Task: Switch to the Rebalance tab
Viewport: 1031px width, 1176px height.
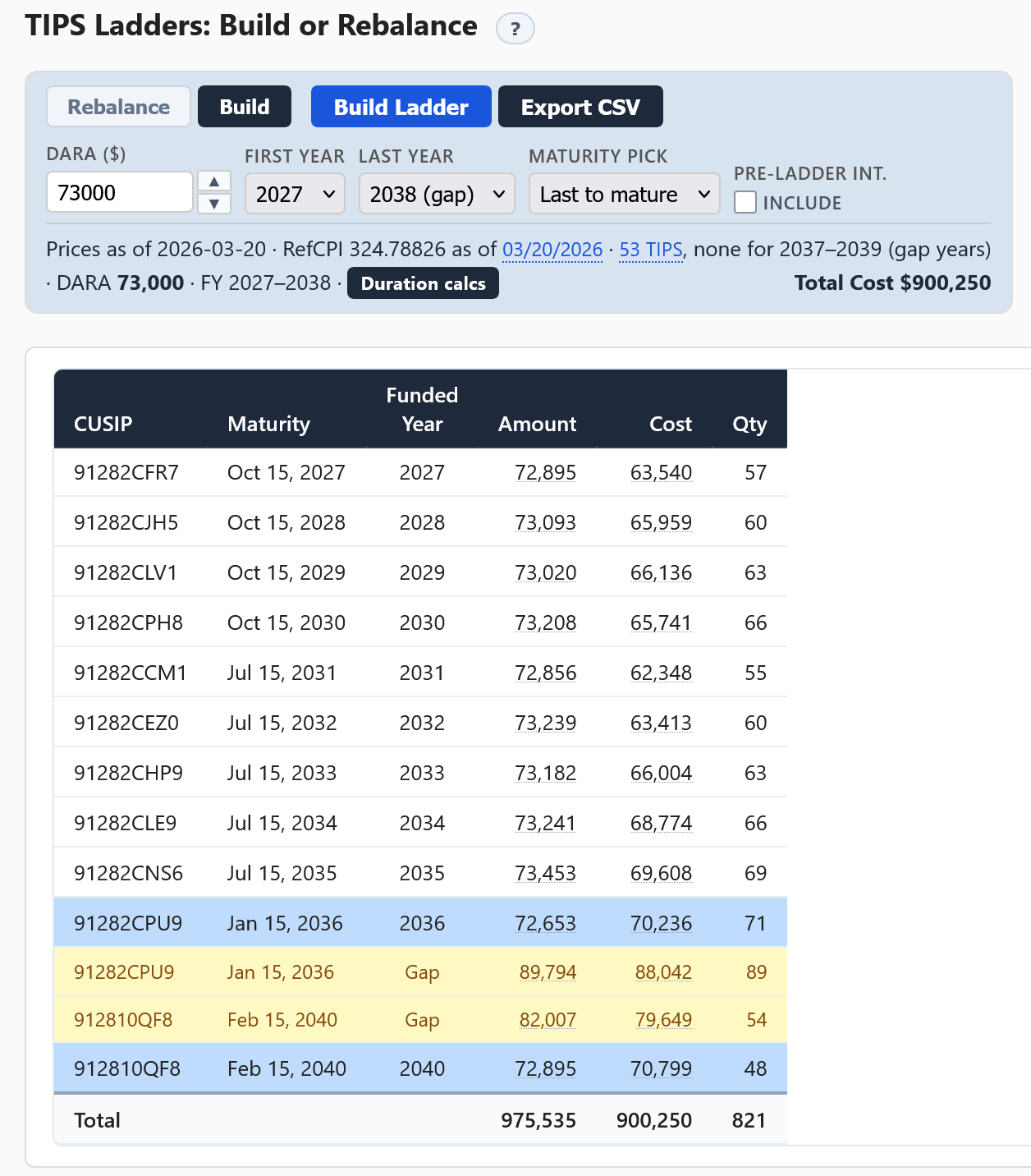Action: [118, 107]
